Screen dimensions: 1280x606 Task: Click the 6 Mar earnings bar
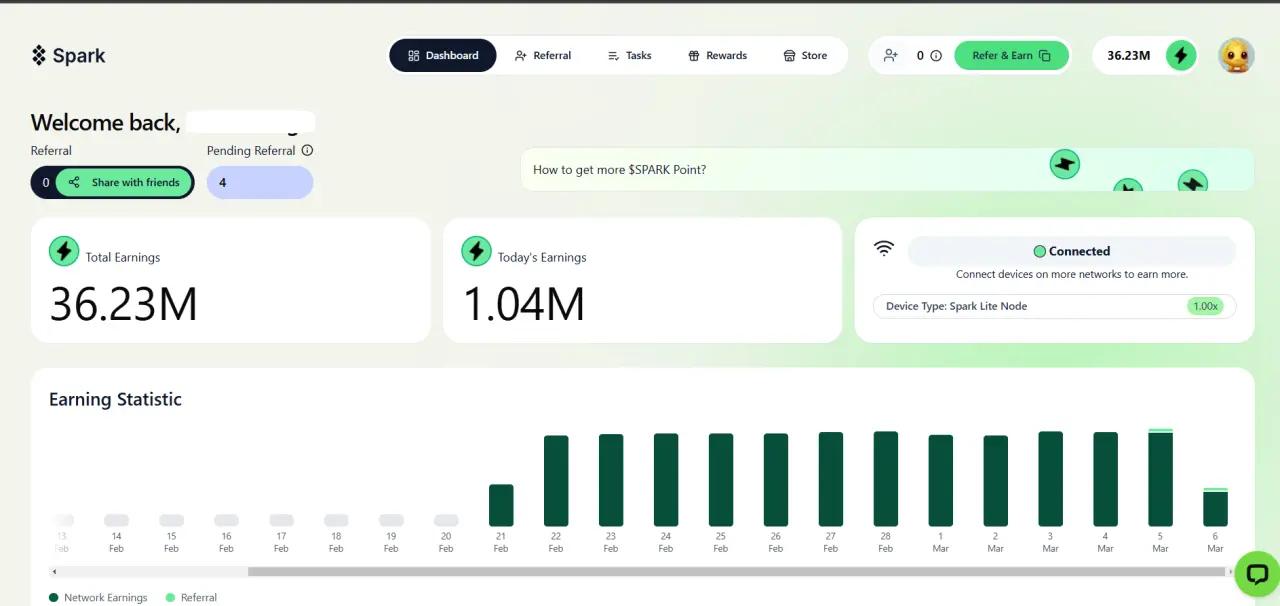[x=1215, y=507]
